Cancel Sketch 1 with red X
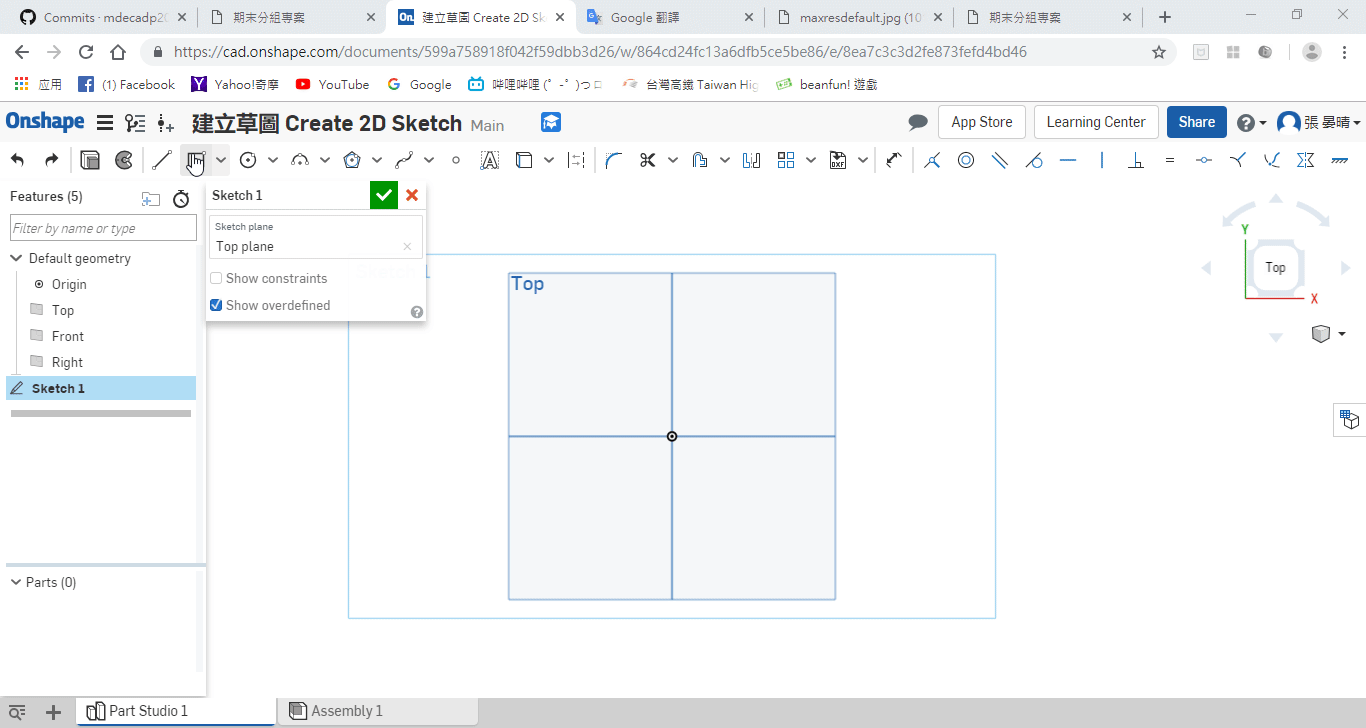 click(x=412, y=195)
